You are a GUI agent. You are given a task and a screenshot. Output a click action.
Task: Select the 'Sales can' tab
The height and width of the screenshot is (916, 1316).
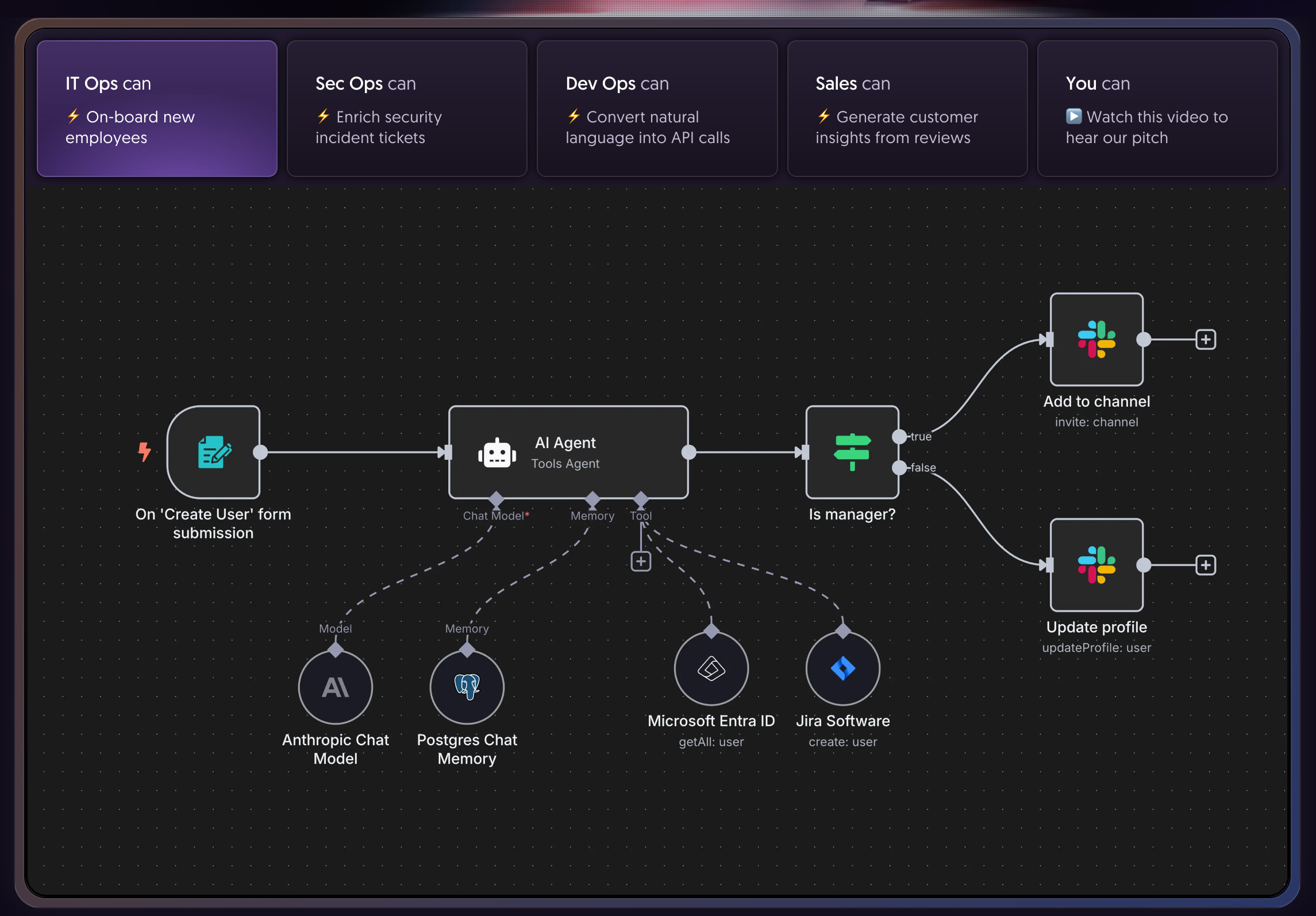pyautogui.click(x=907, y=109)
